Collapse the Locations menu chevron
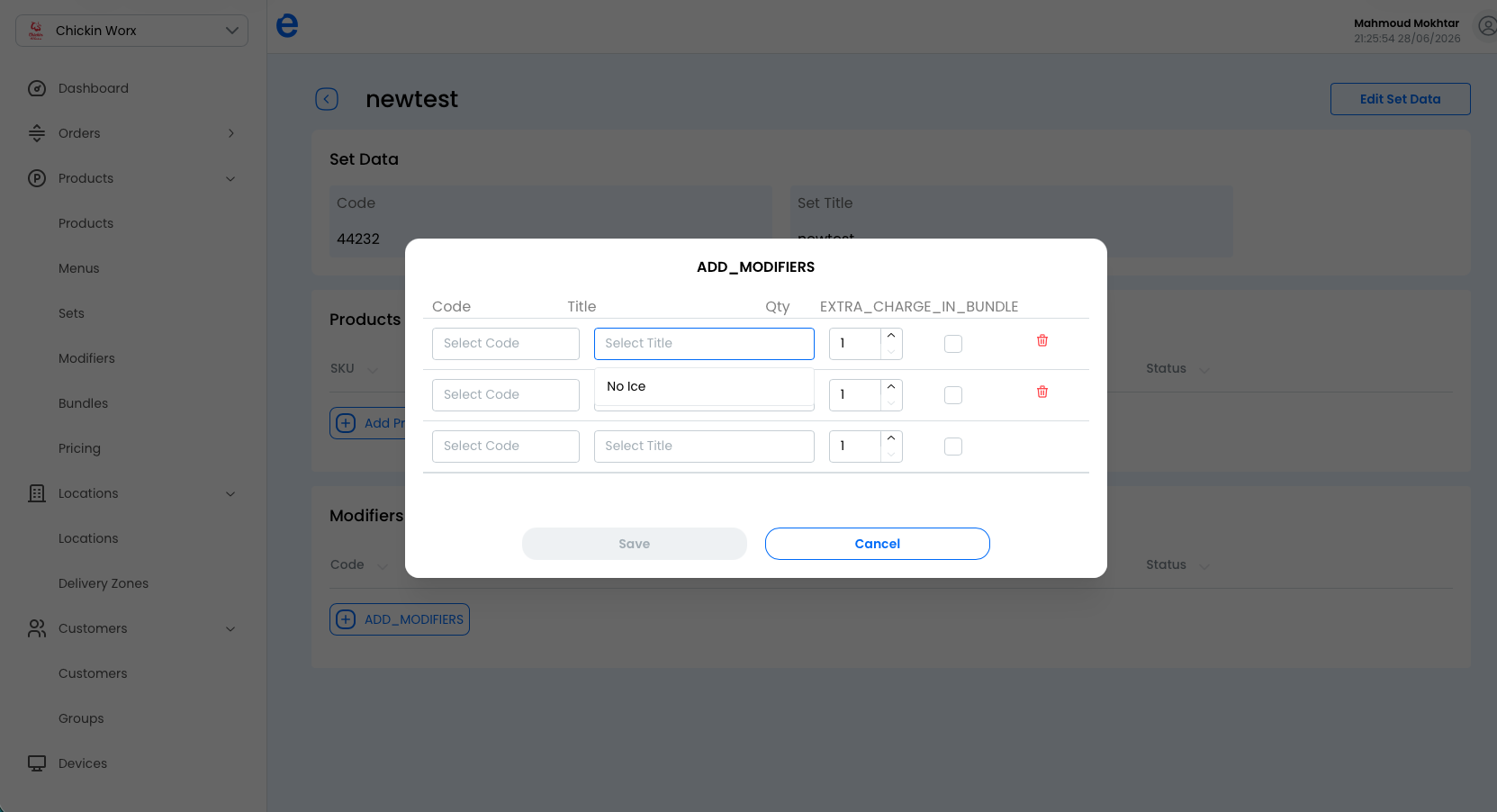Image resolution: width=1497 pixels, height=812 pixels. pos(230,493)
